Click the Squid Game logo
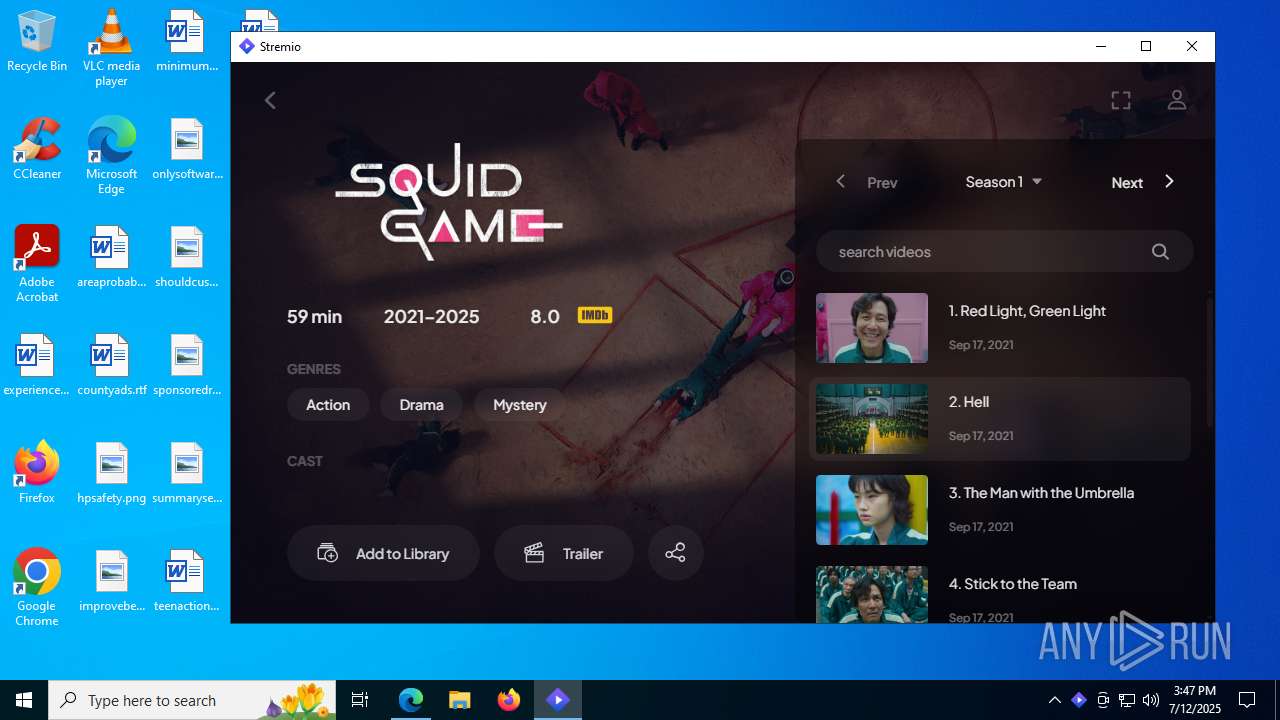This screenshot has width=1280, height=720. point(448,201)
